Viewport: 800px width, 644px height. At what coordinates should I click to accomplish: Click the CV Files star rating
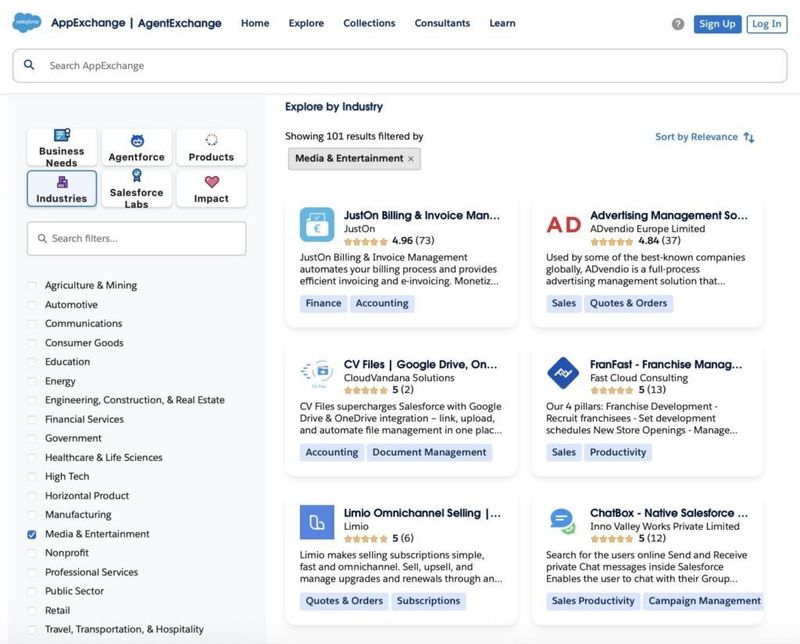tap(366, 390)
